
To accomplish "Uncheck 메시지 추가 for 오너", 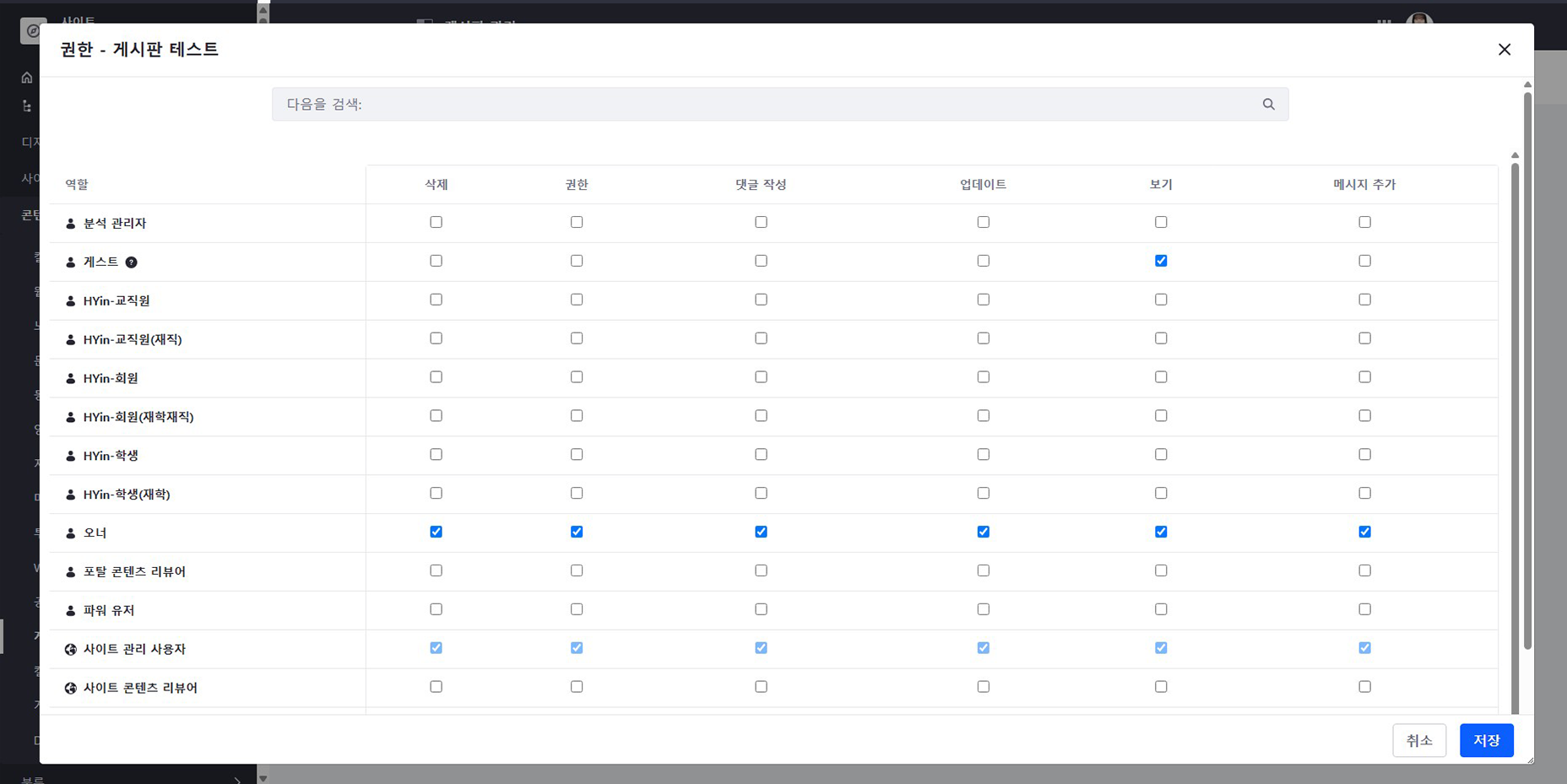I will [1364, 532].
